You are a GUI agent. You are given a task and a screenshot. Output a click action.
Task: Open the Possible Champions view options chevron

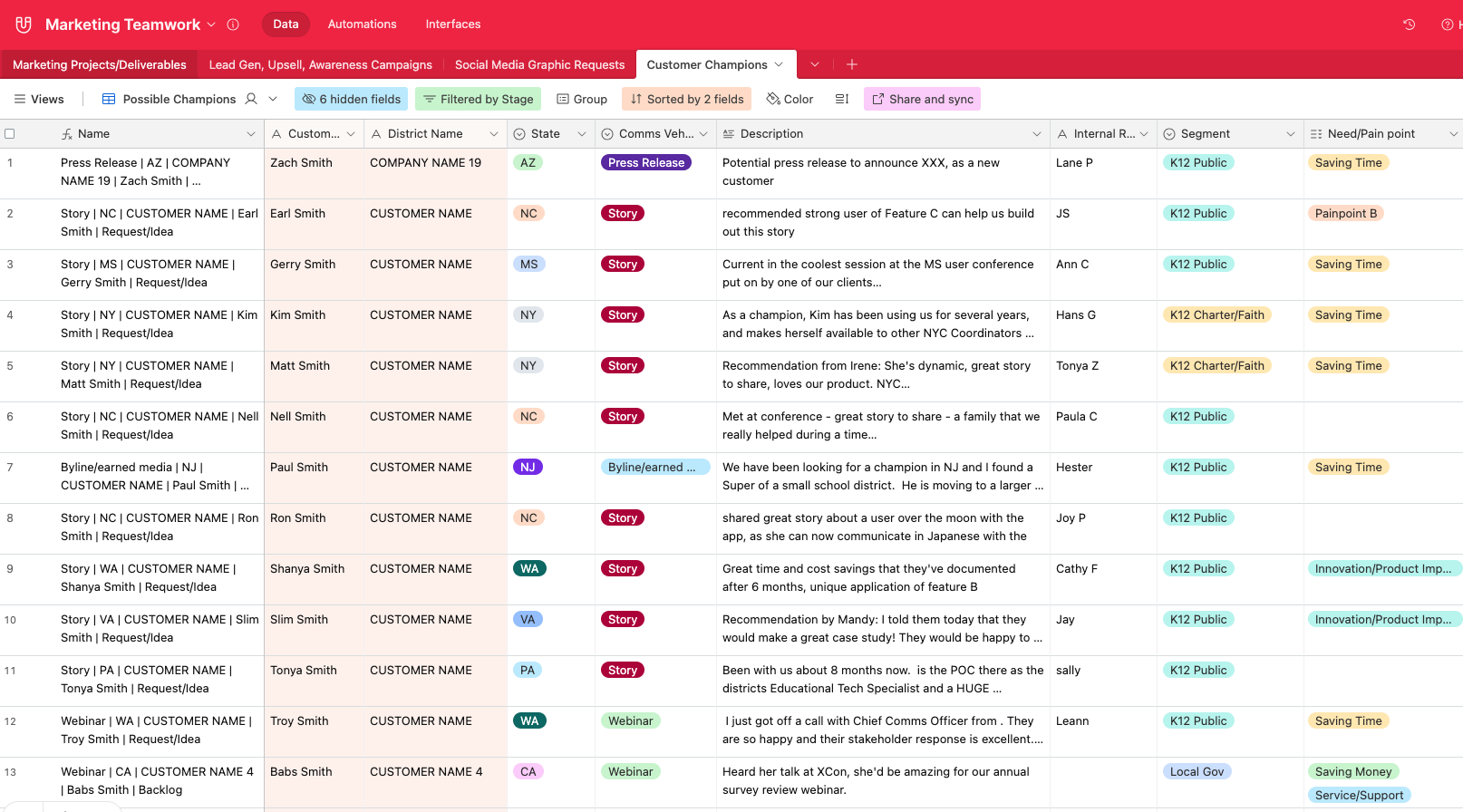273,99
